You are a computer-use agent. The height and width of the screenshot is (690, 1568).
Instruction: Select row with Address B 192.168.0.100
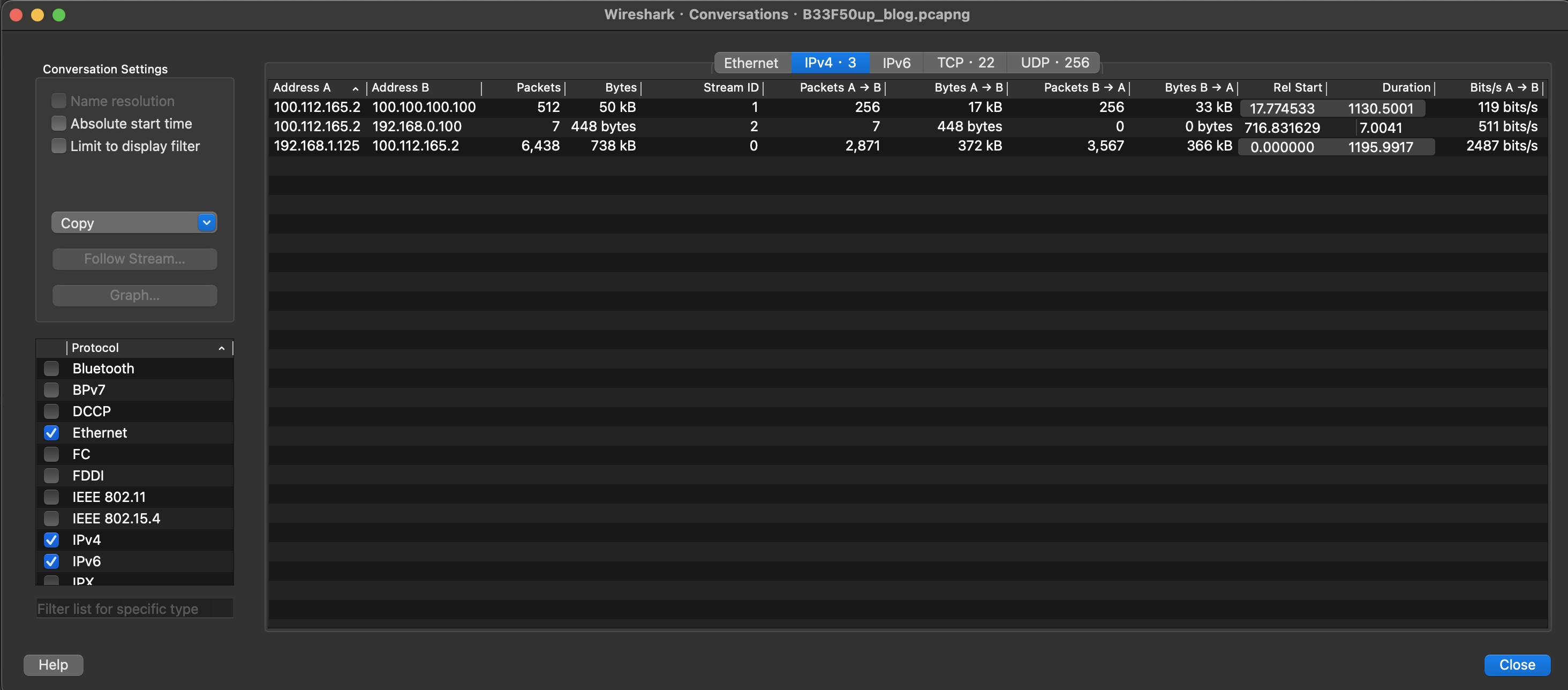416,126
